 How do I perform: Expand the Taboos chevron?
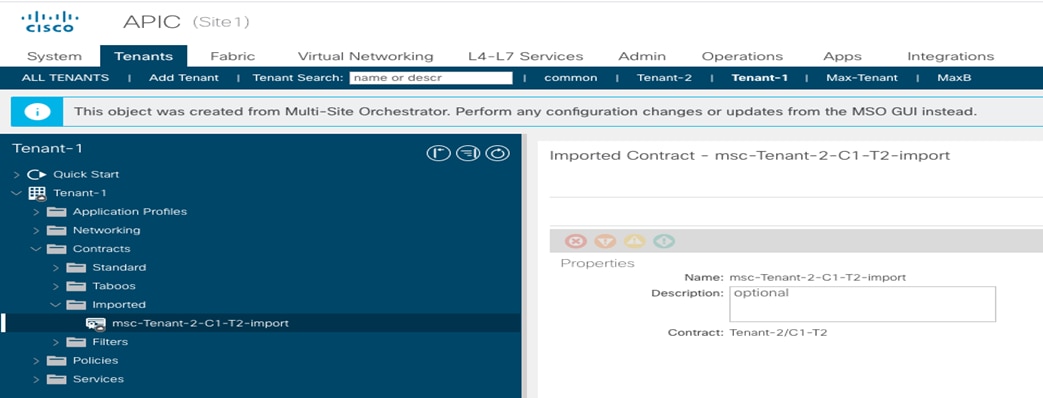57,286
